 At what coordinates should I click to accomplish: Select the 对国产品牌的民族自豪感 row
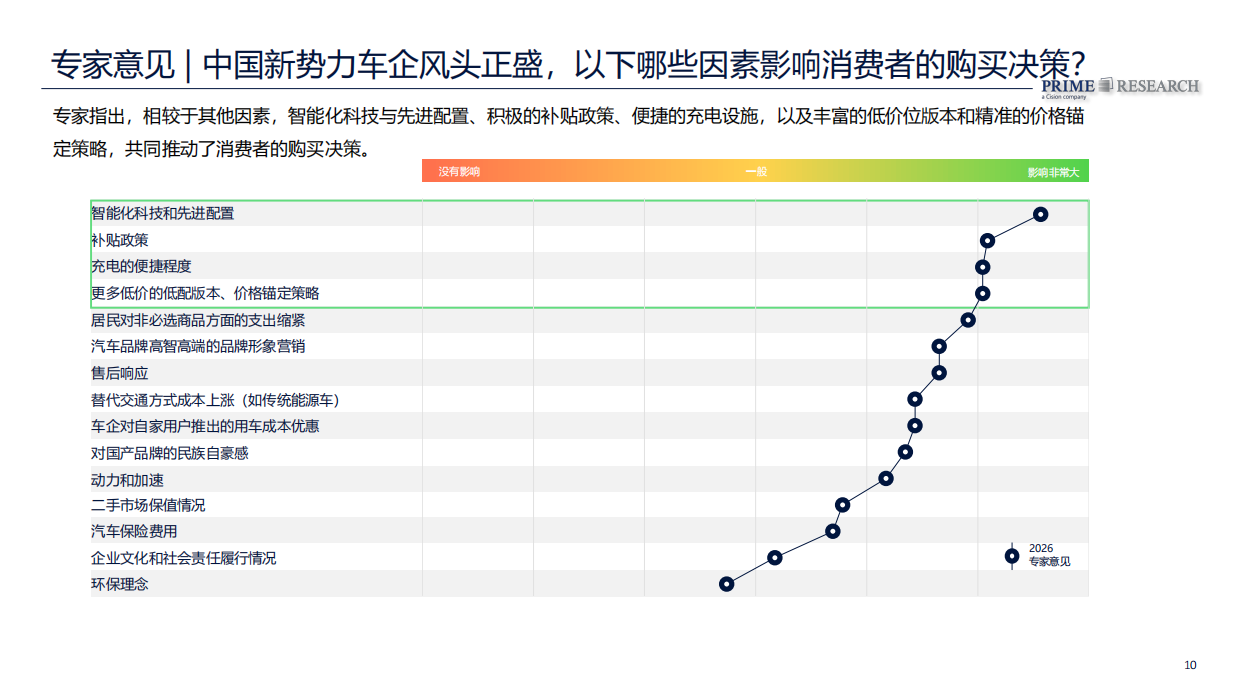(170, 452)
